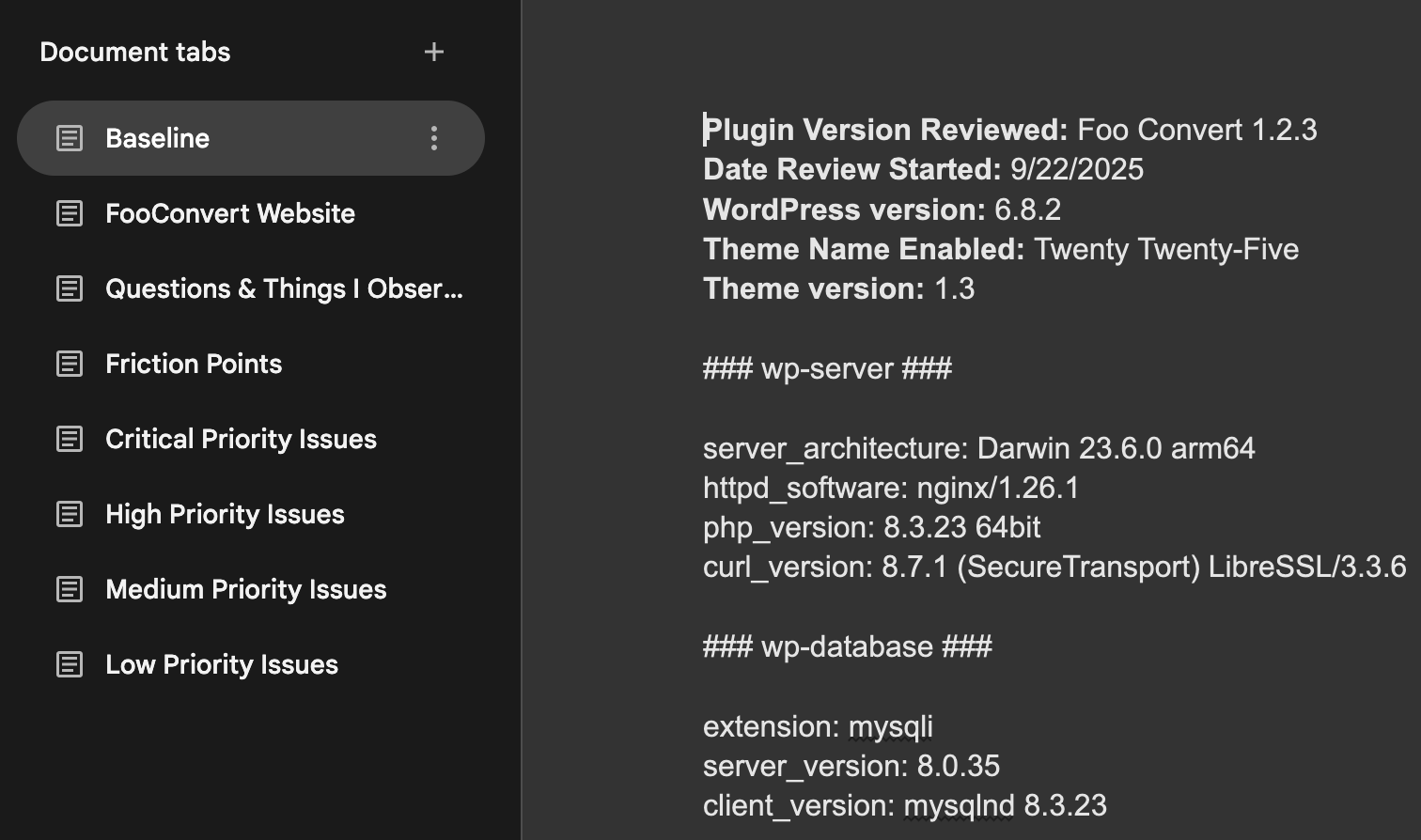Click the Friction Points tab document icon
The height and width of the screenshot is (840, 1421).
70,364
